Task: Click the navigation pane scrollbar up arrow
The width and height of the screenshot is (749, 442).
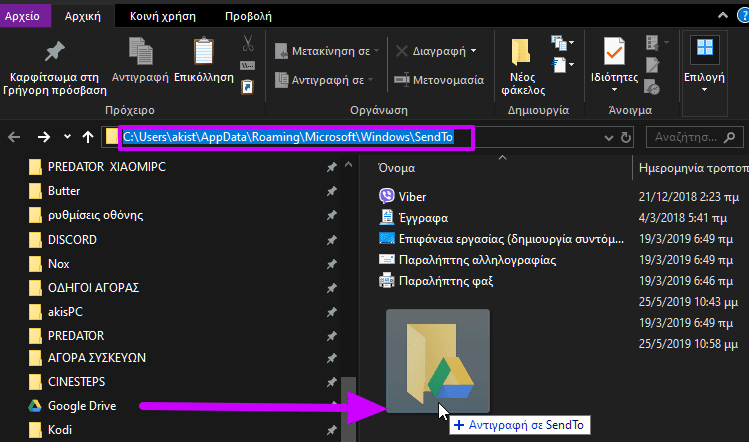Action: [349, 165]
